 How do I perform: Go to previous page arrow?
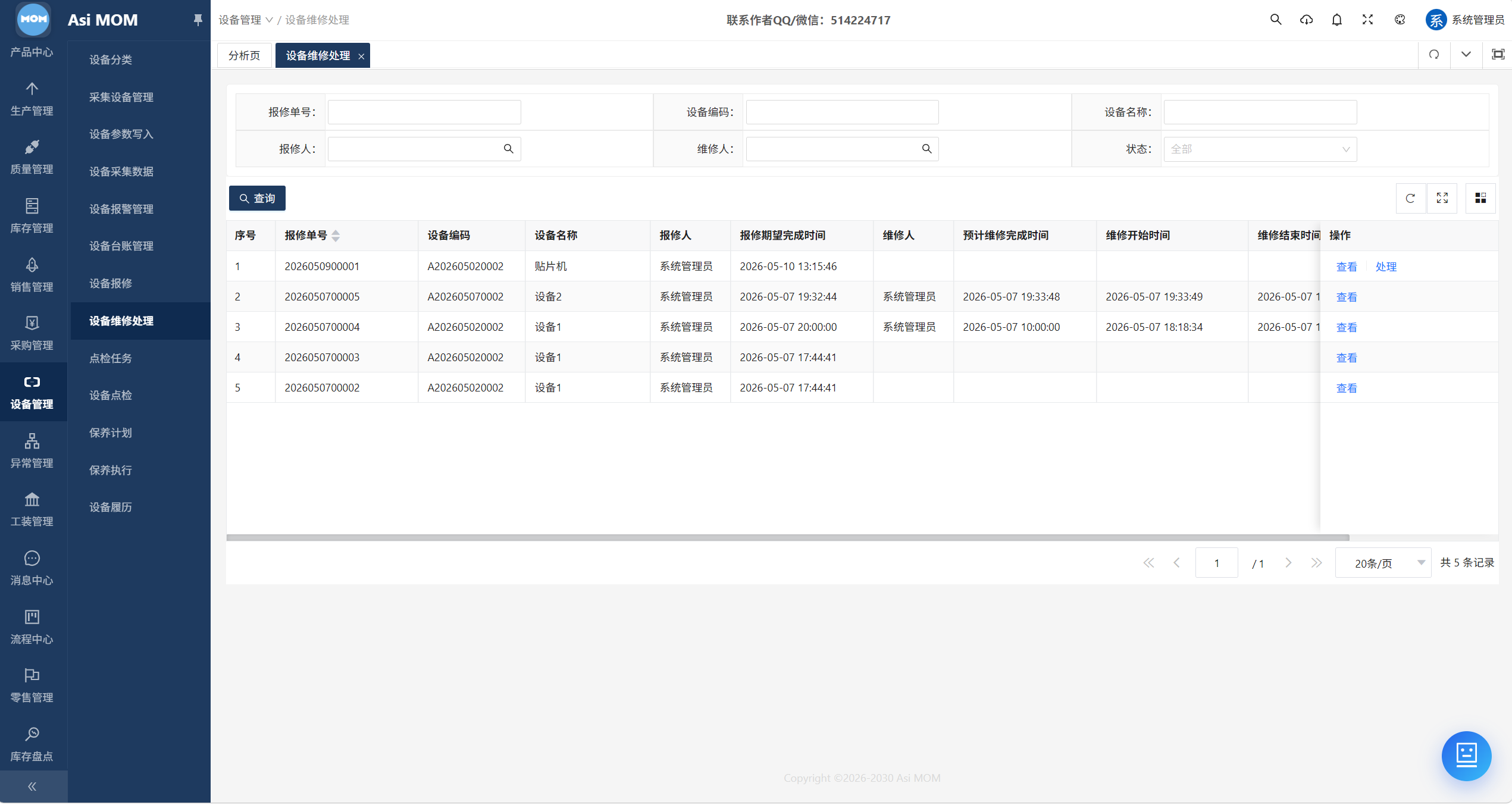(x=1176, y=563)
